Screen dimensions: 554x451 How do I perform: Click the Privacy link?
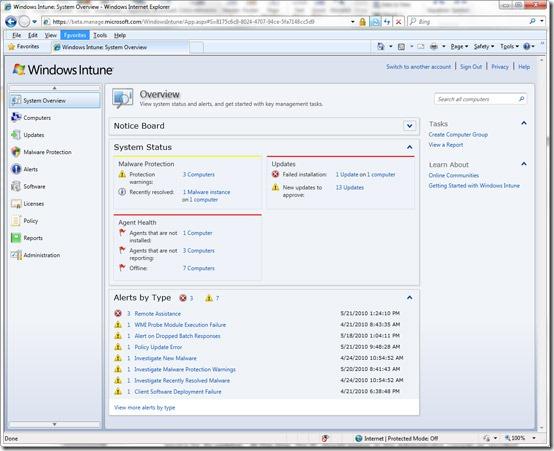point(500,66)
